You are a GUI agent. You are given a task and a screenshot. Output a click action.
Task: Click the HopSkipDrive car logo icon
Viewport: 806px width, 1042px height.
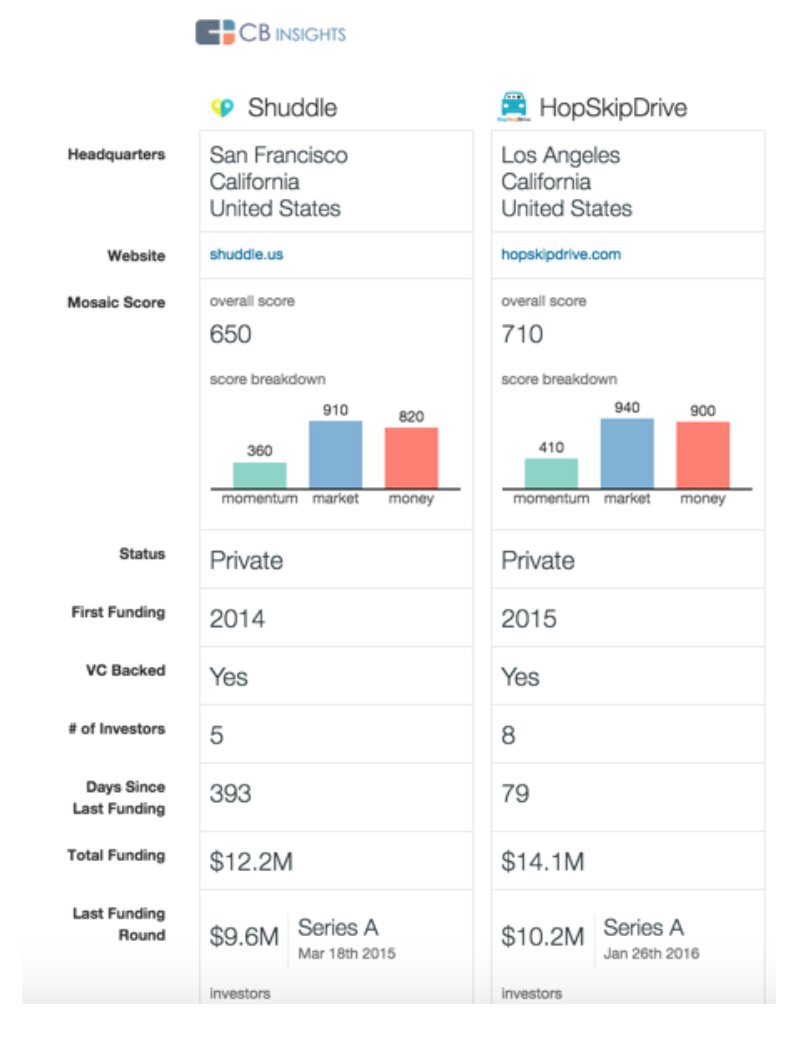tap(514, 106)
